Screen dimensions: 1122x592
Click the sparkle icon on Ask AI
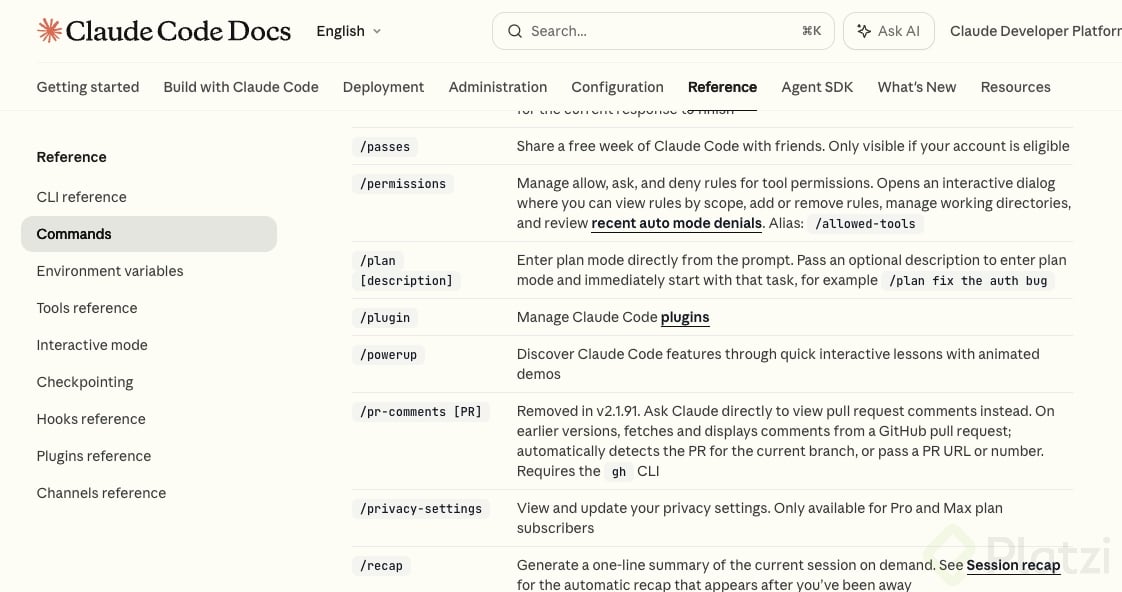tap(863, 31)
